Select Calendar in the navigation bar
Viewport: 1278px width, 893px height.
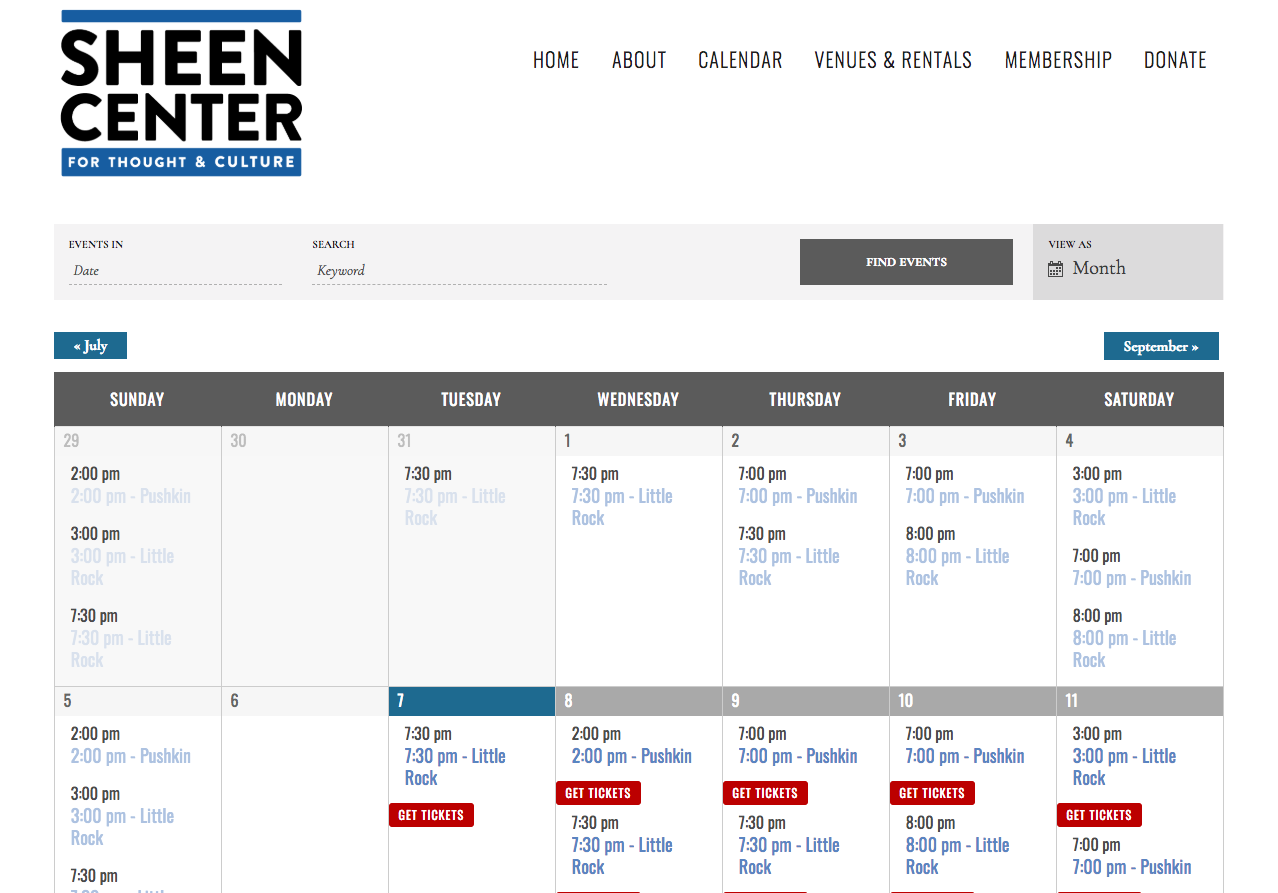pyautogui.click(x=740, y=60)
